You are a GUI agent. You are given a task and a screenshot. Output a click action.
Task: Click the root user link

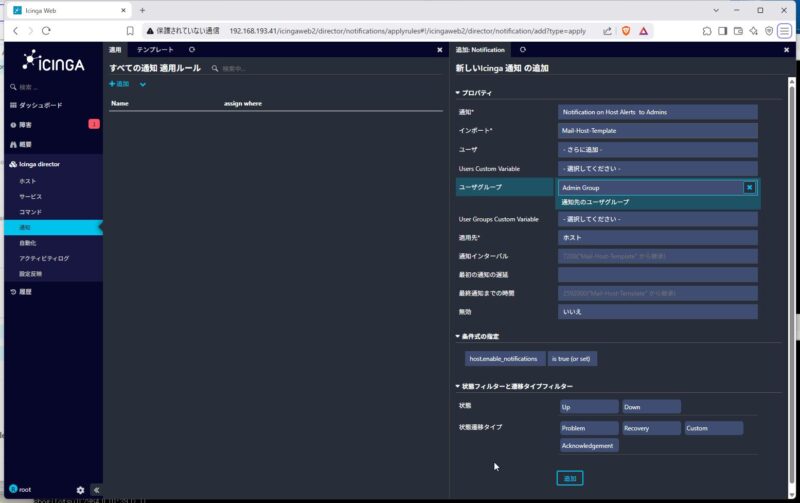20,489
